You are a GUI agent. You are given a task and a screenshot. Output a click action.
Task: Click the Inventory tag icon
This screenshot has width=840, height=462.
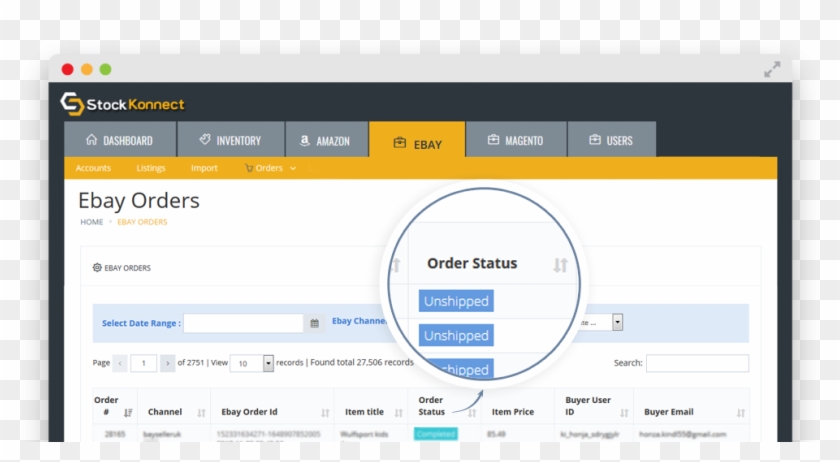coord(205,139)
